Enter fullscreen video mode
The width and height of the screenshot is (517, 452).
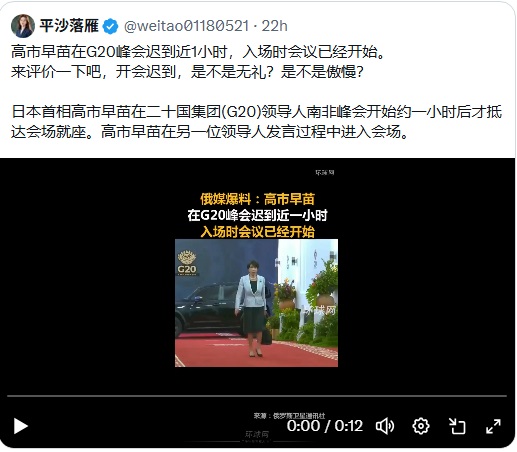point(493,426)
